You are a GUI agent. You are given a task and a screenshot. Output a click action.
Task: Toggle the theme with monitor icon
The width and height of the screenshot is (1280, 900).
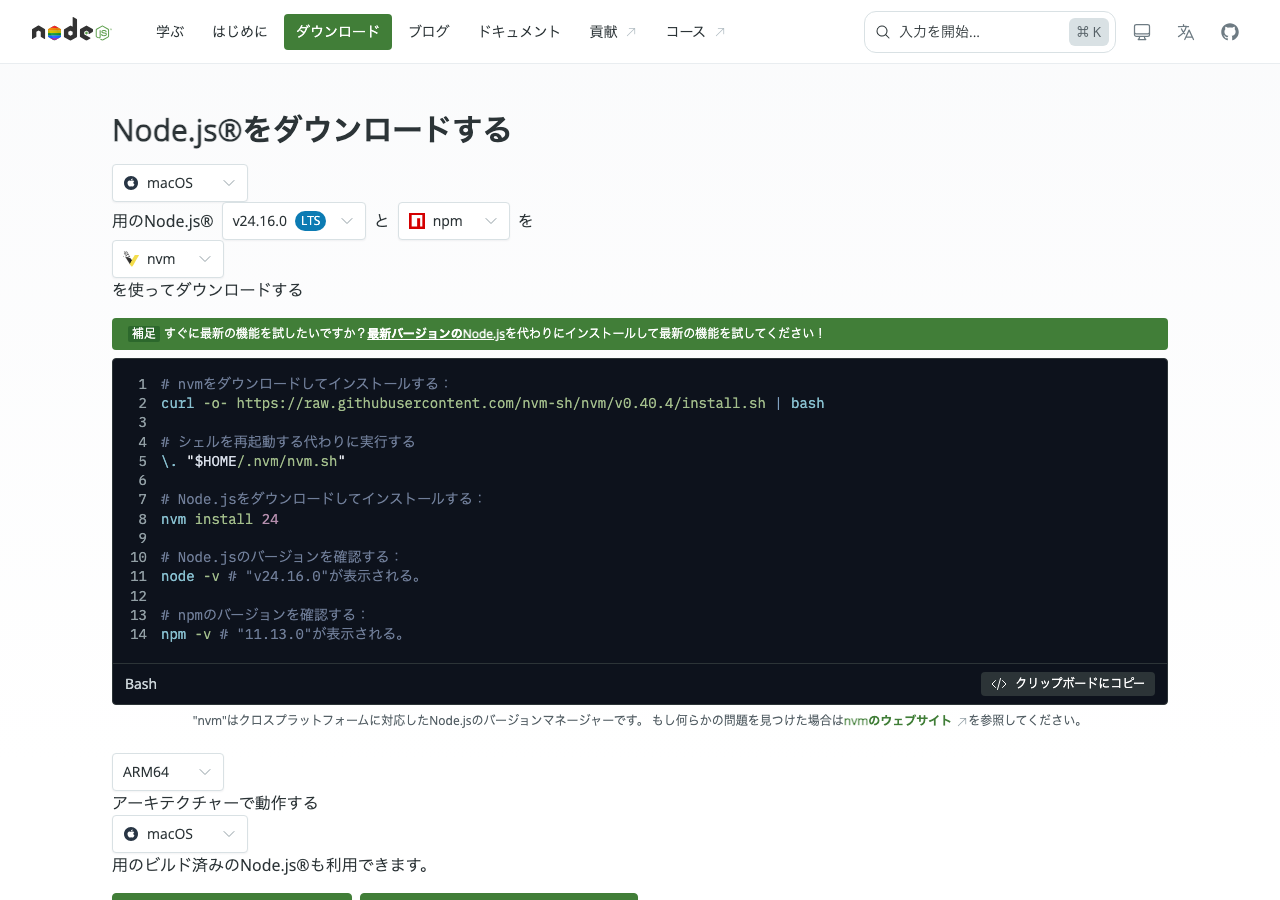coord(1142,32)
